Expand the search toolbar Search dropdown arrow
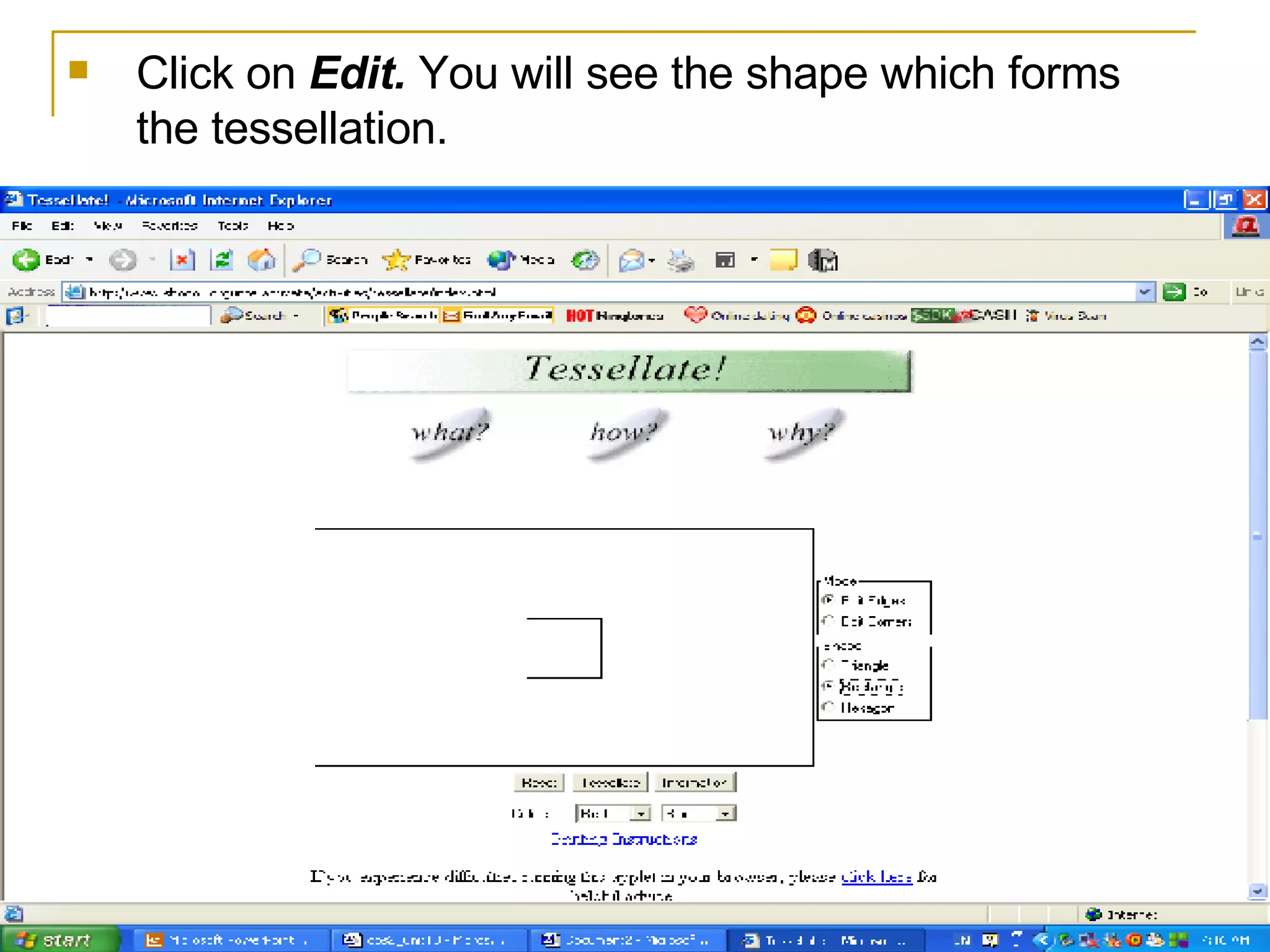Image resolution: width=1270 pixels, height=952 pixels. (296, 316)
